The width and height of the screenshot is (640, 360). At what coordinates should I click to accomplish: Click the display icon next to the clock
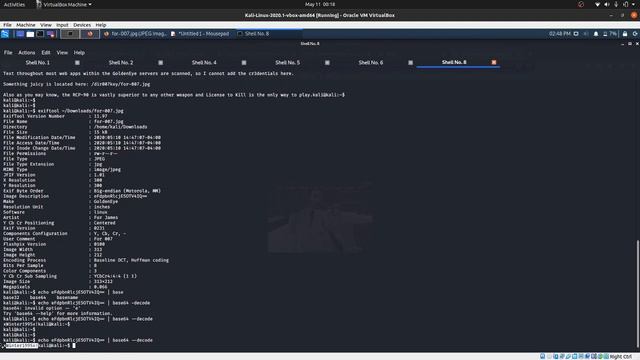576,34
